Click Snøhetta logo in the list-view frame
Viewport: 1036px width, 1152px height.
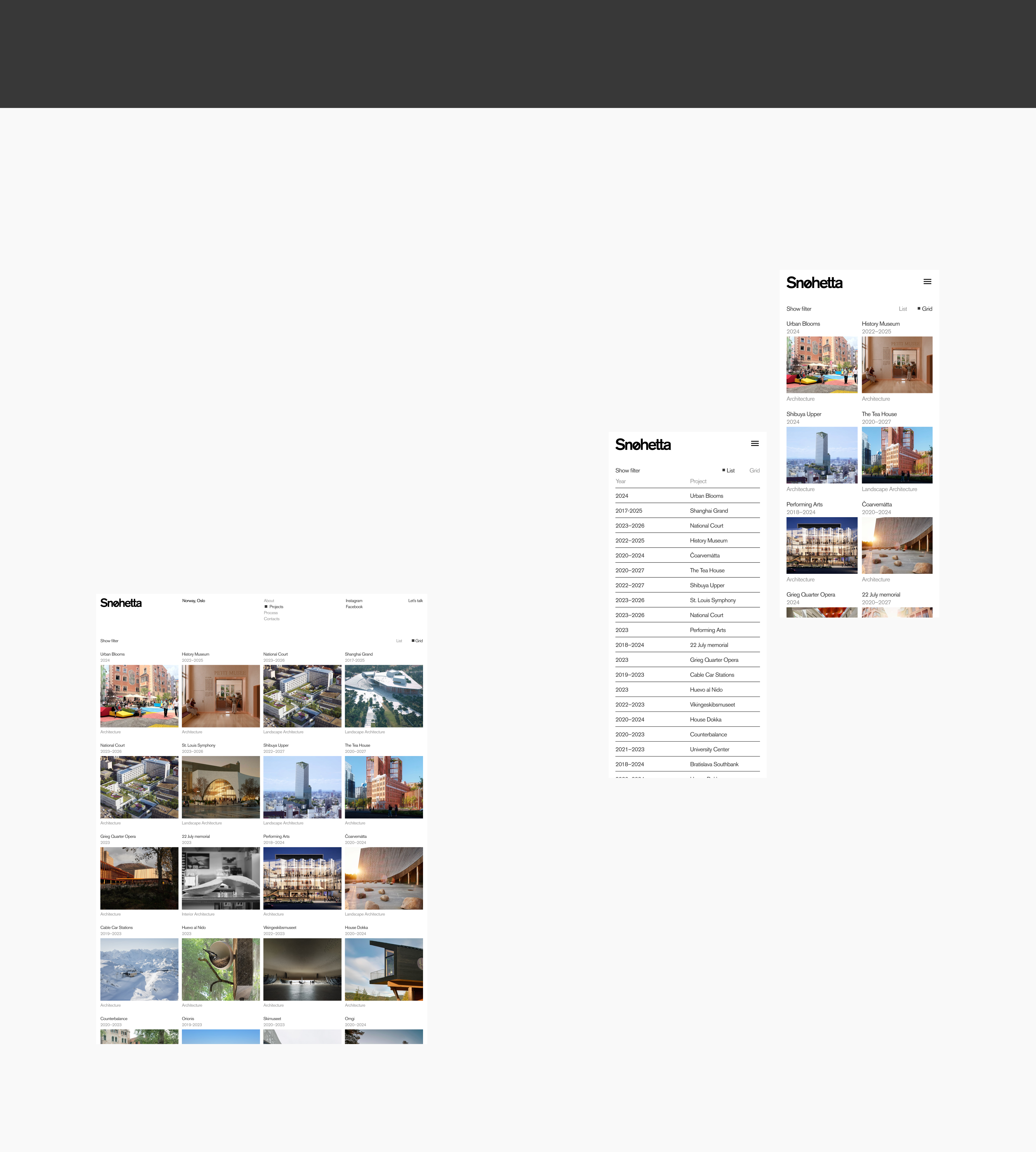tap(643, 445)
